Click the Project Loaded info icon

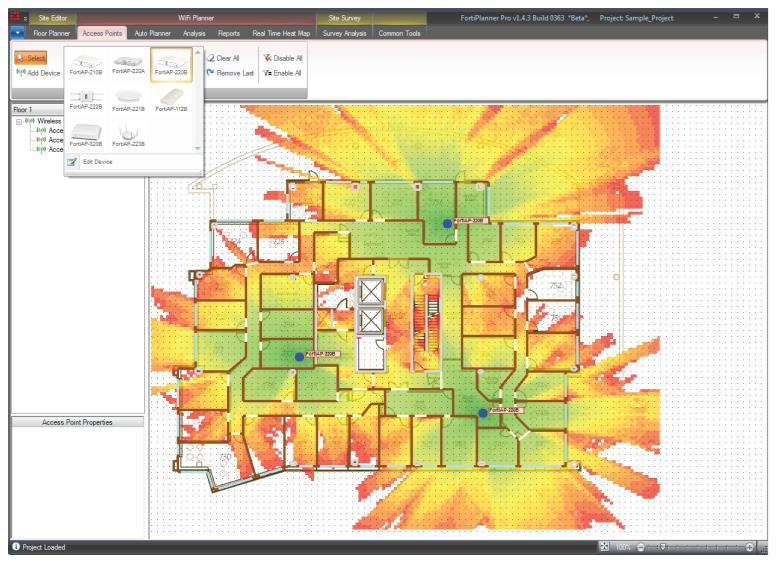click(16, 547)
